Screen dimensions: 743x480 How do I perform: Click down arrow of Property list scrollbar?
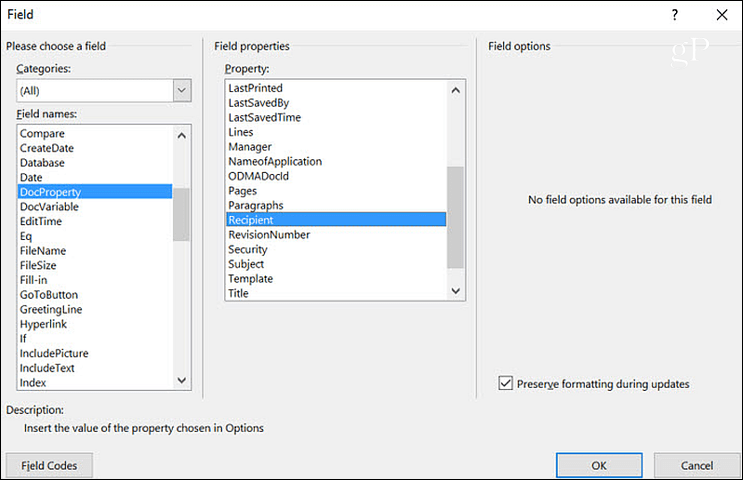[x=455, y=291]
